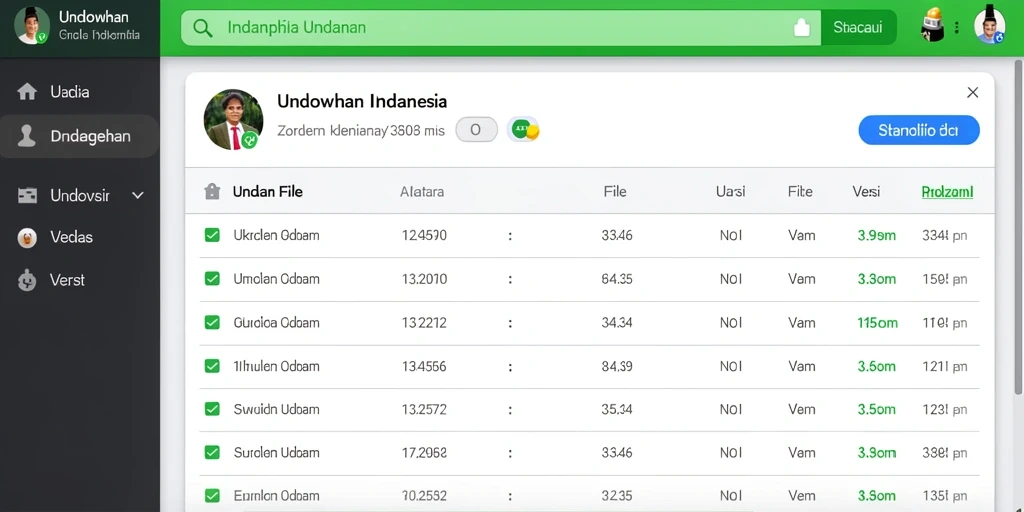Uncheck the Eumlon Odoam checkbox
The height and width of the screenshot is (512, 1024).
click(212, 495)
